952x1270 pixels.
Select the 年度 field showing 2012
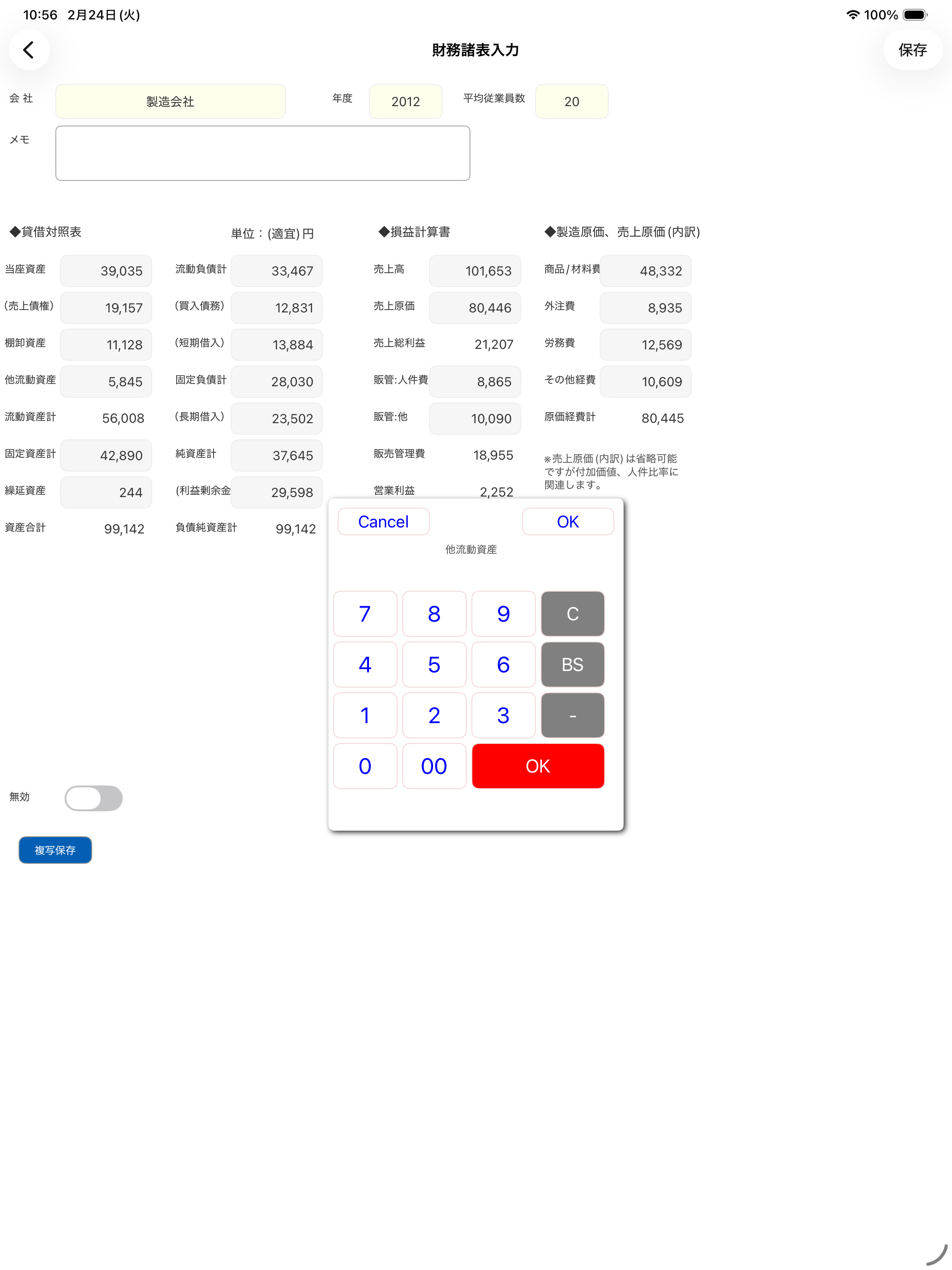point(406,102)
